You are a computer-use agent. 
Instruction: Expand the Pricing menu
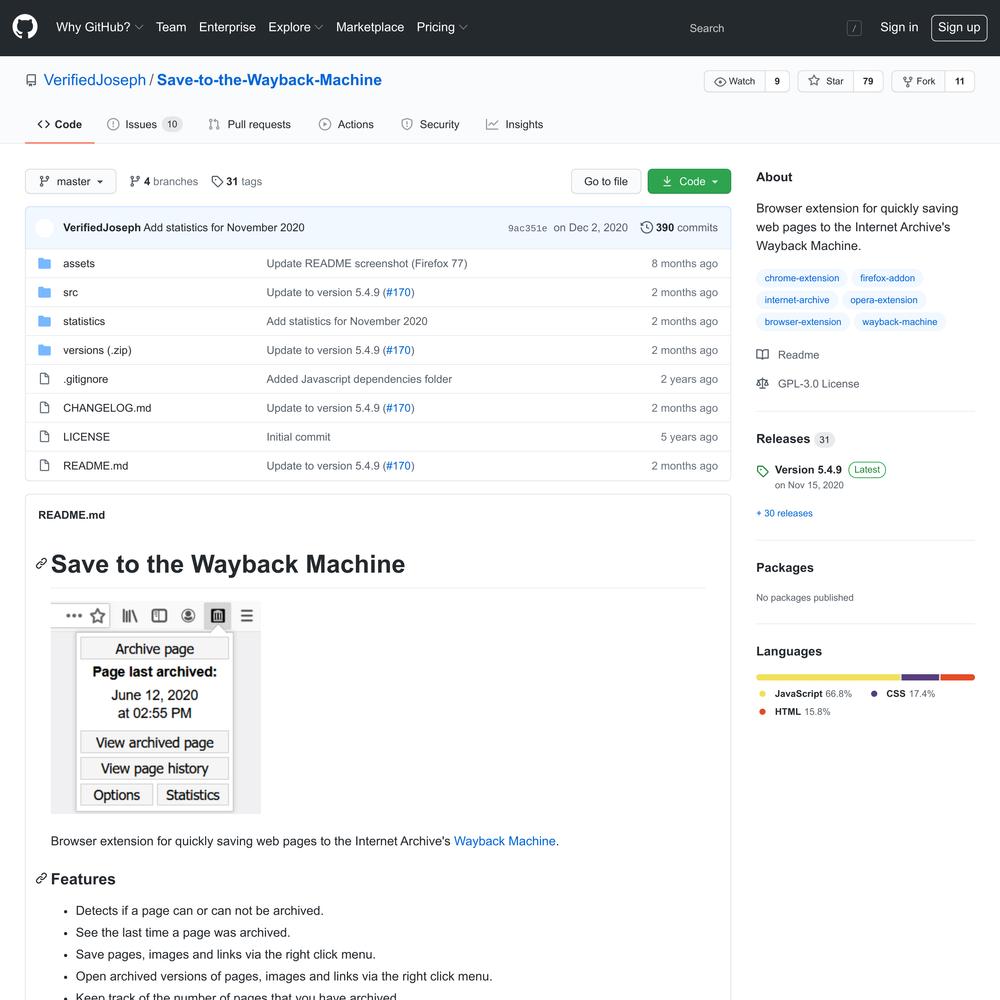[441, 27]
